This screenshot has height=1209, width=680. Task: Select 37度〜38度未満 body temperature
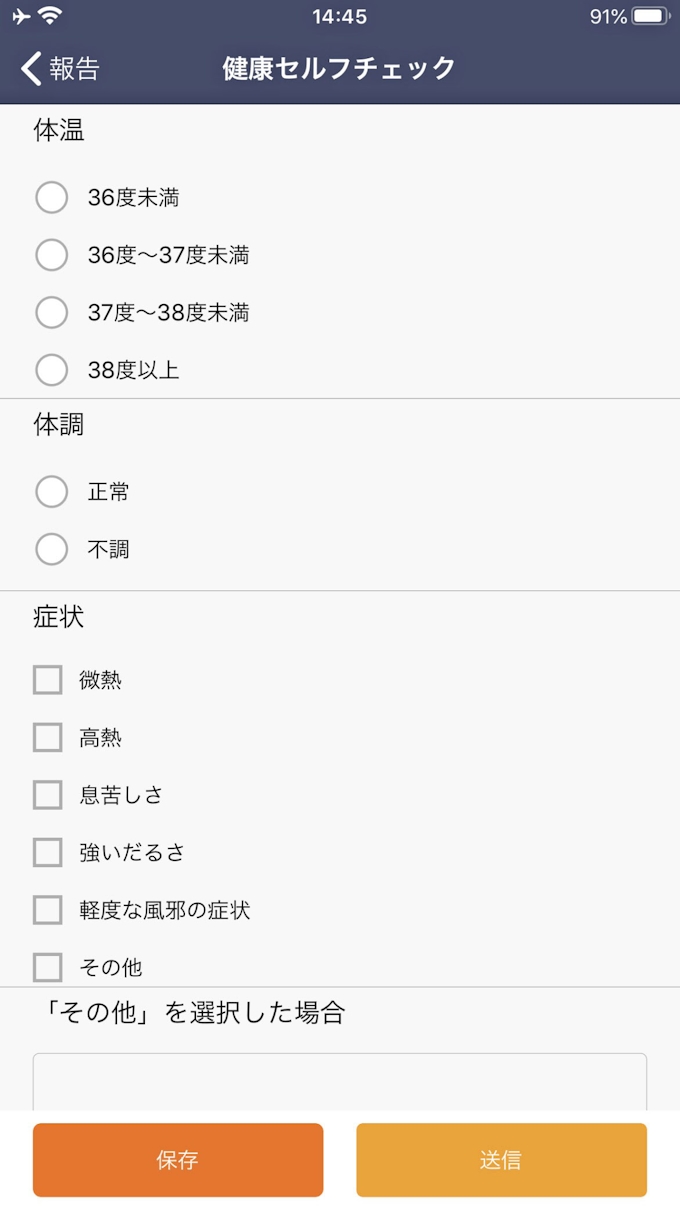(x=52, y=313)
